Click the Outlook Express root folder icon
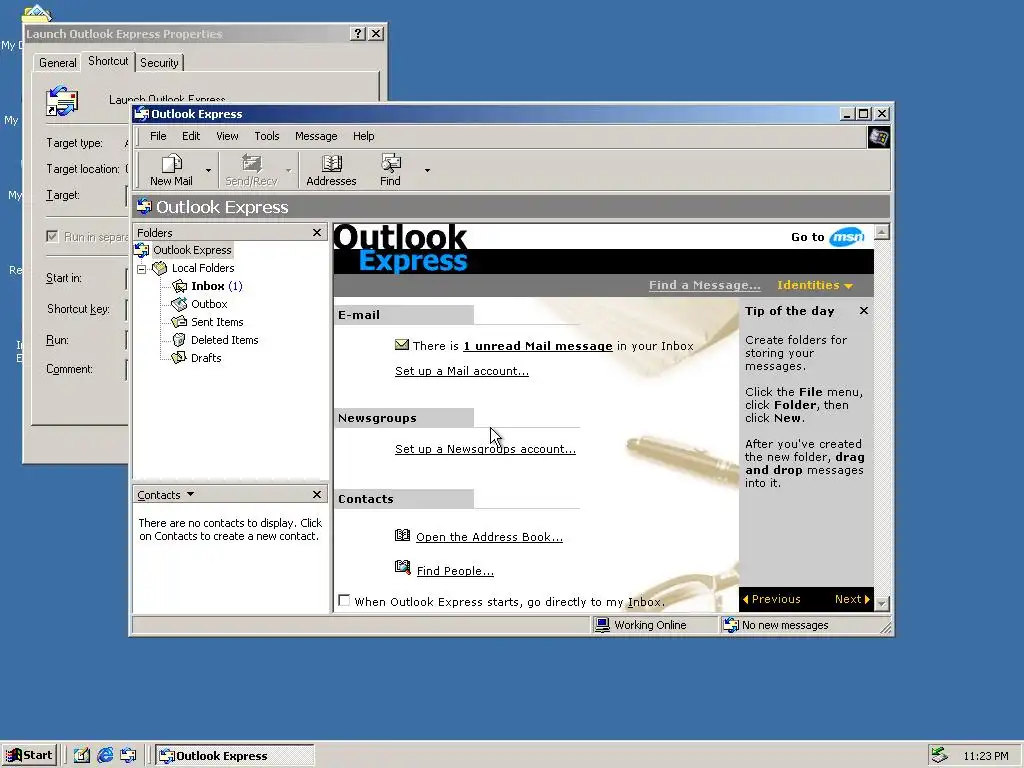The height and width of the screenshot is (768, 1024). [142, 250]
